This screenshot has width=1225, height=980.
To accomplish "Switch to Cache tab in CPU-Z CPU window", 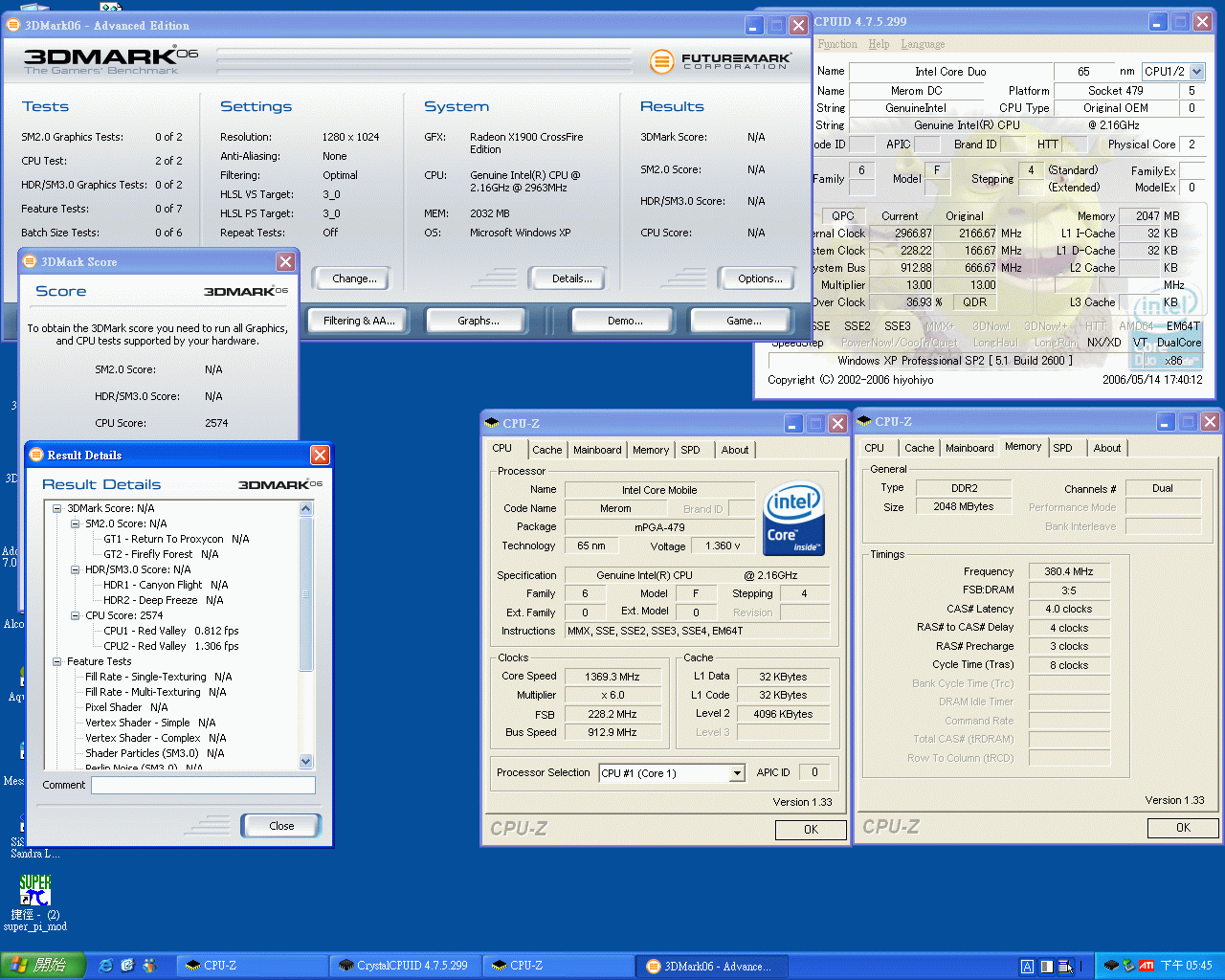I will [547, 450].
